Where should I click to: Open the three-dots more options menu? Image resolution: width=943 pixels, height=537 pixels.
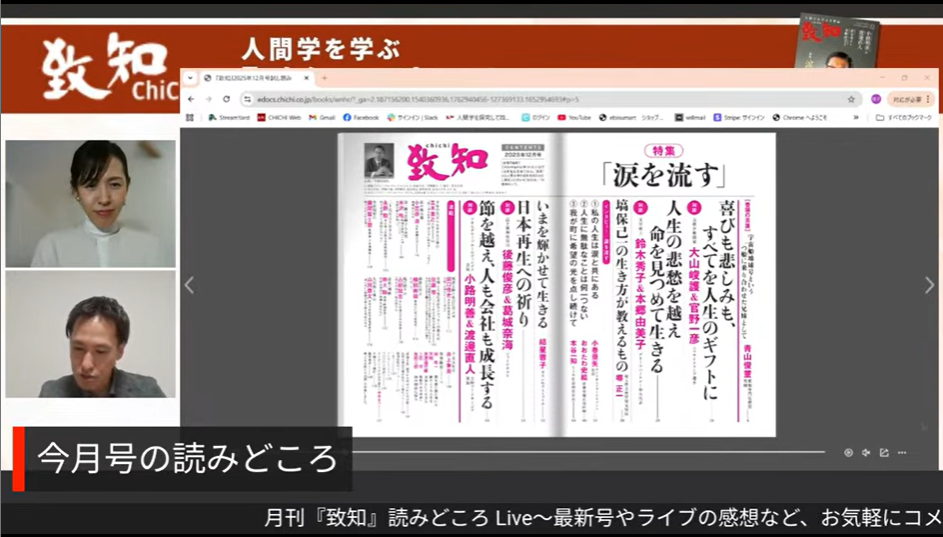click(x=902, y=452)
